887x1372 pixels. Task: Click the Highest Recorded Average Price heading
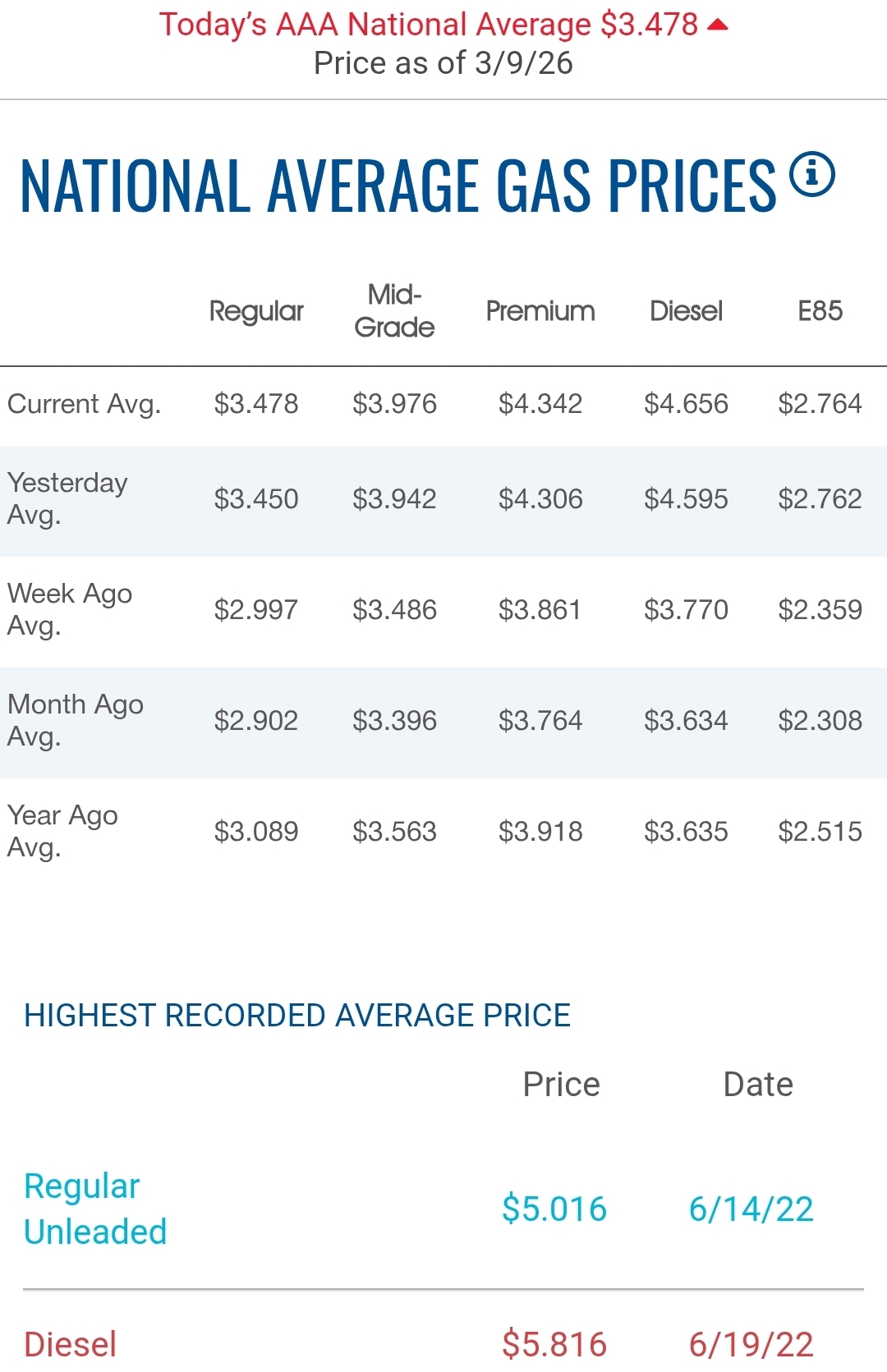[x=297, y=1016]
